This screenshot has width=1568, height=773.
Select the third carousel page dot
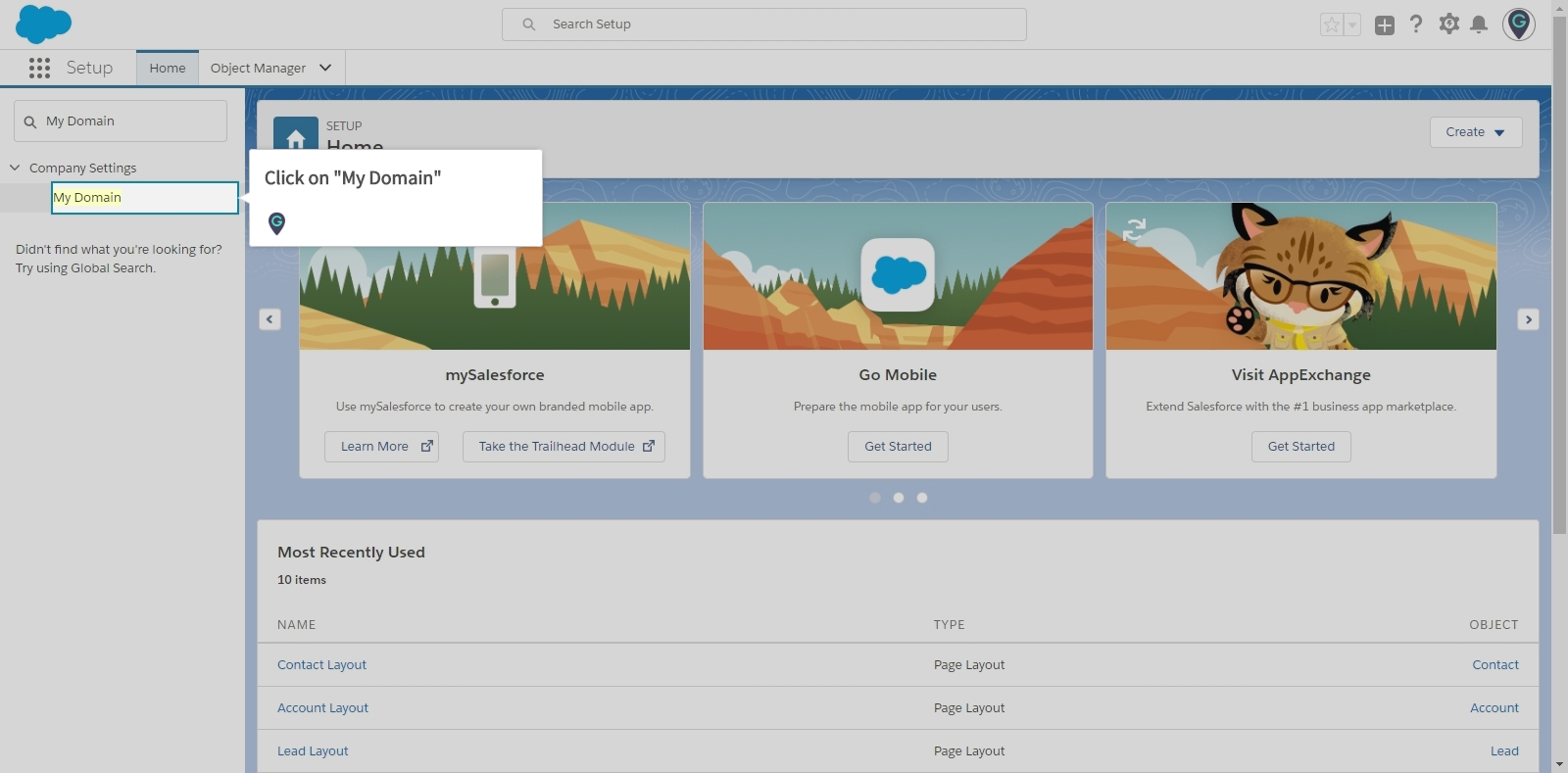pyautogui.click(x=922, y=498)
